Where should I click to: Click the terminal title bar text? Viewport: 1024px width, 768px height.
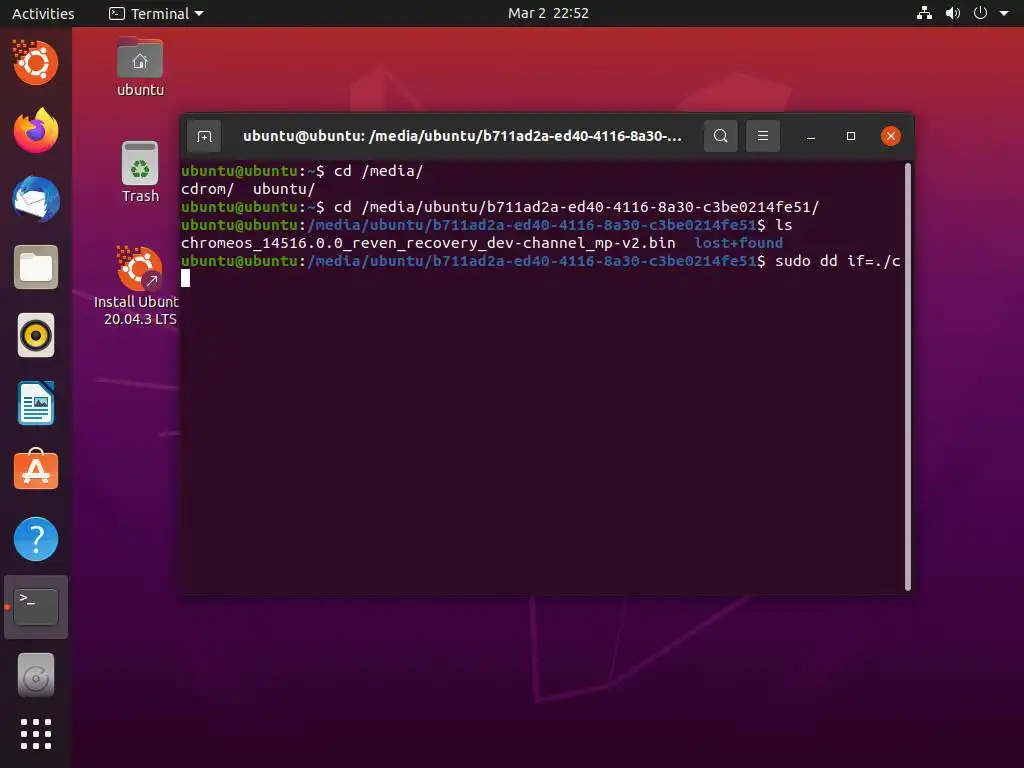click(462, 136)
